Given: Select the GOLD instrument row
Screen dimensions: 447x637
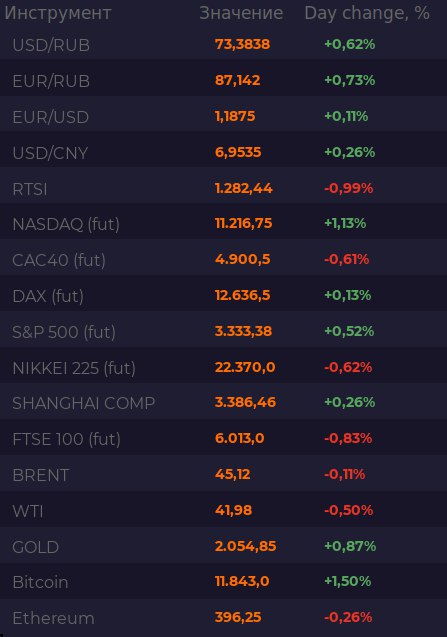Looking at the screenshot, I should (x=224, y=546).
